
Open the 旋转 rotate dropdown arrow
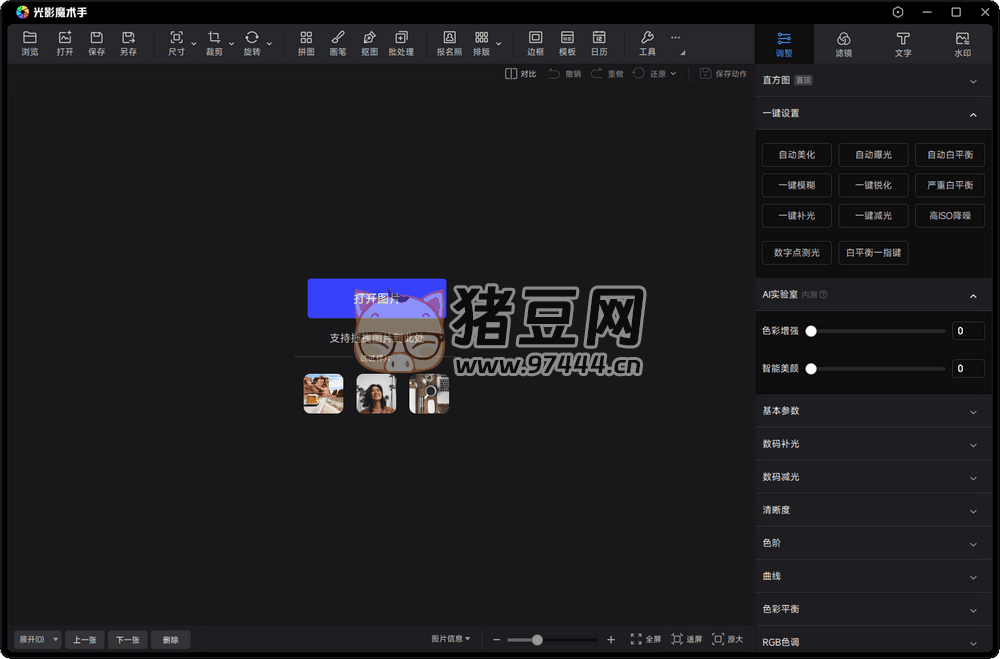[269, 44]
